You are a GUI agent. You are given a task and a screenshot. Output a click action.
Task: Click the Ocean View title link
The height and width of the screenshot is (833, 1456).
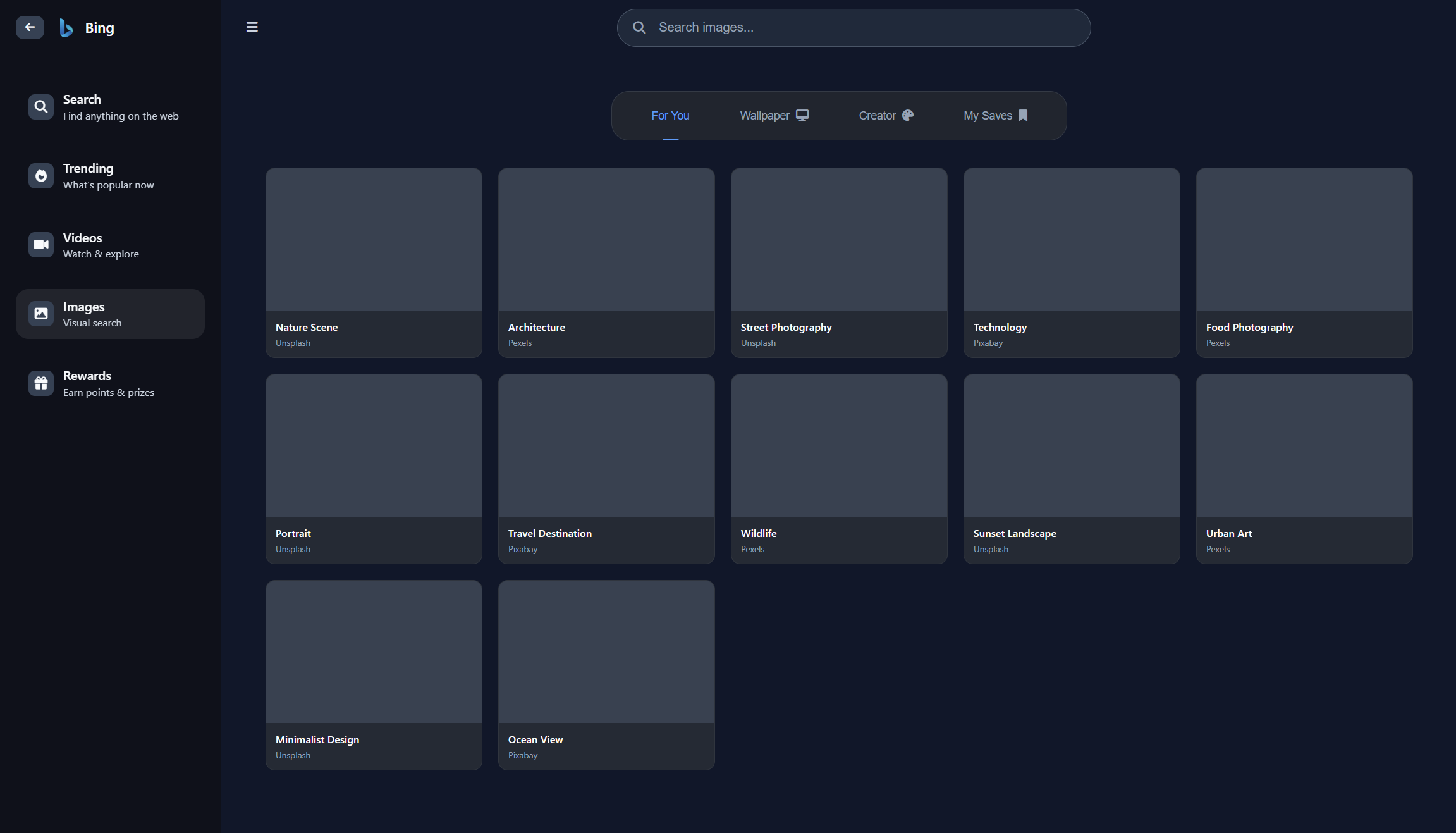click(535, 739)
